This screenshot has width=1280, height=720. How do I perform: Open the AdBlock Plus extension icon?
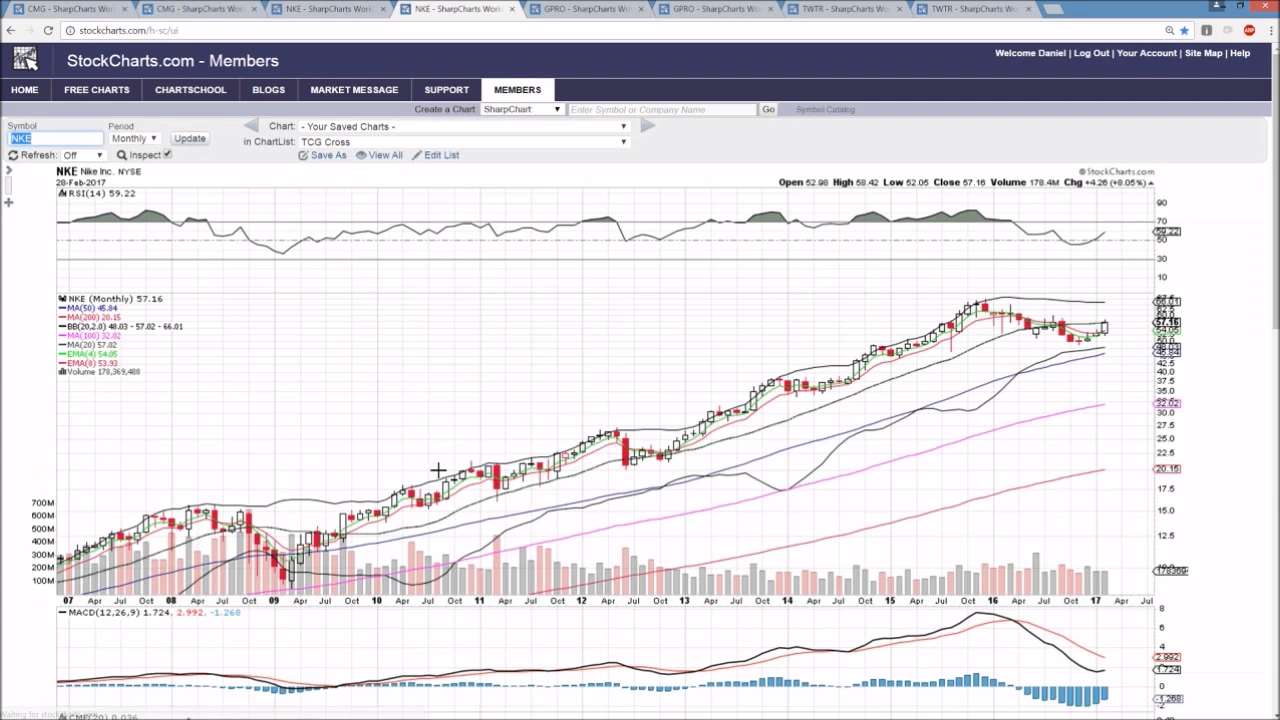point(1249,30)
